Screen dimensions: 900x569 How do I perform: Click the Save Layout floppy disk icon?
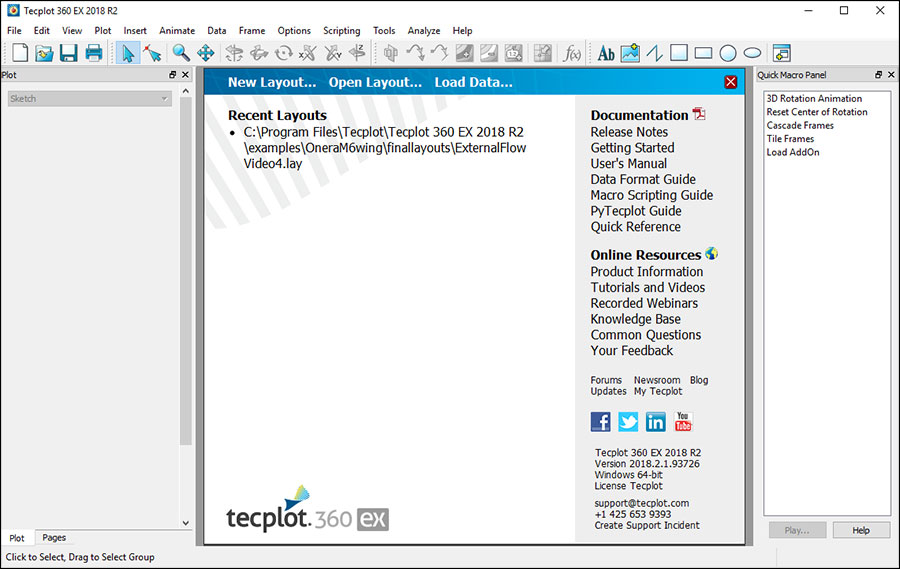69,53
